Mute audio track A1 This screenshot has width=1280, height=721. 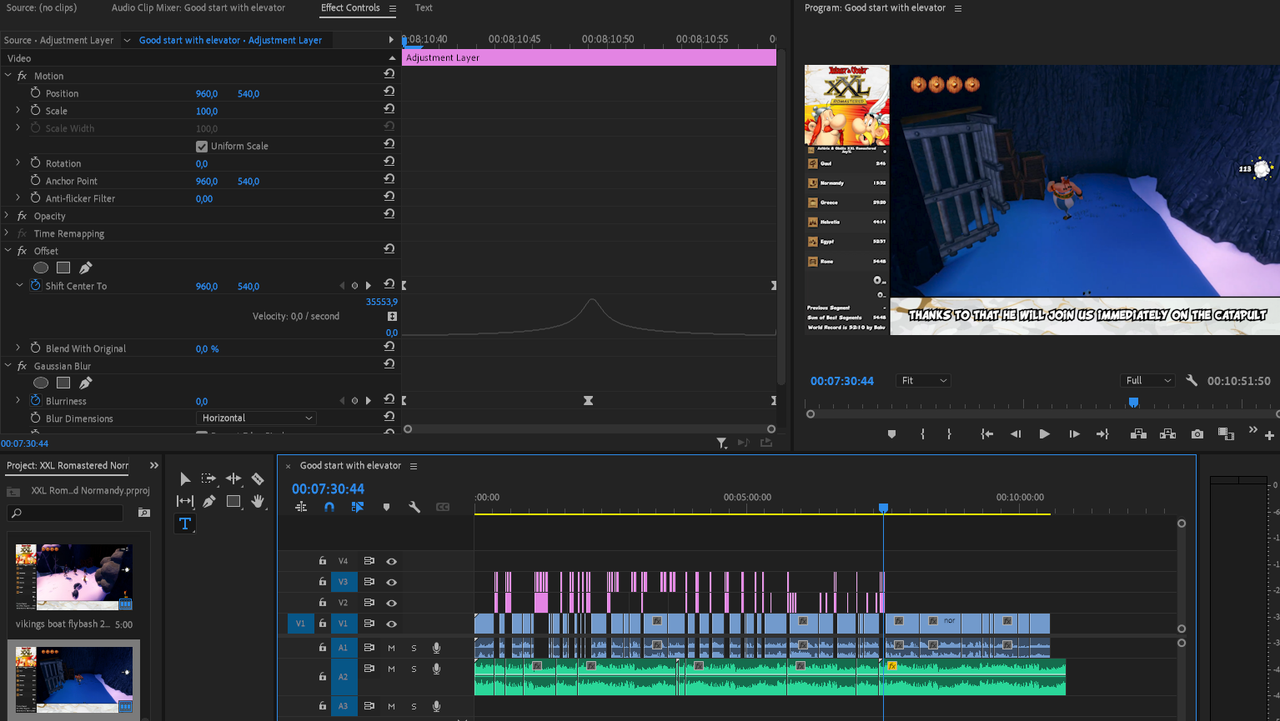tap(391, 648)
